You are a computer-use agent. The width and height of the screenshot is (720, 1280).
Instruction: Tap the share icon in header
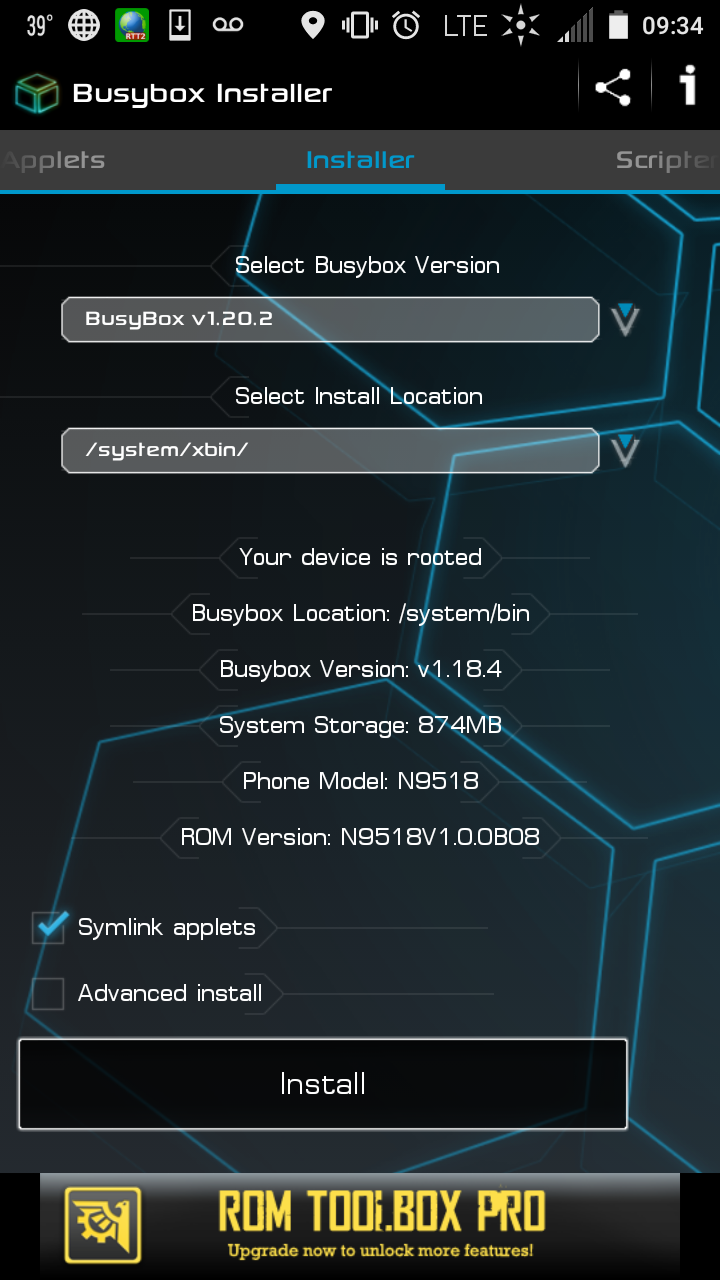click(613, 88)
